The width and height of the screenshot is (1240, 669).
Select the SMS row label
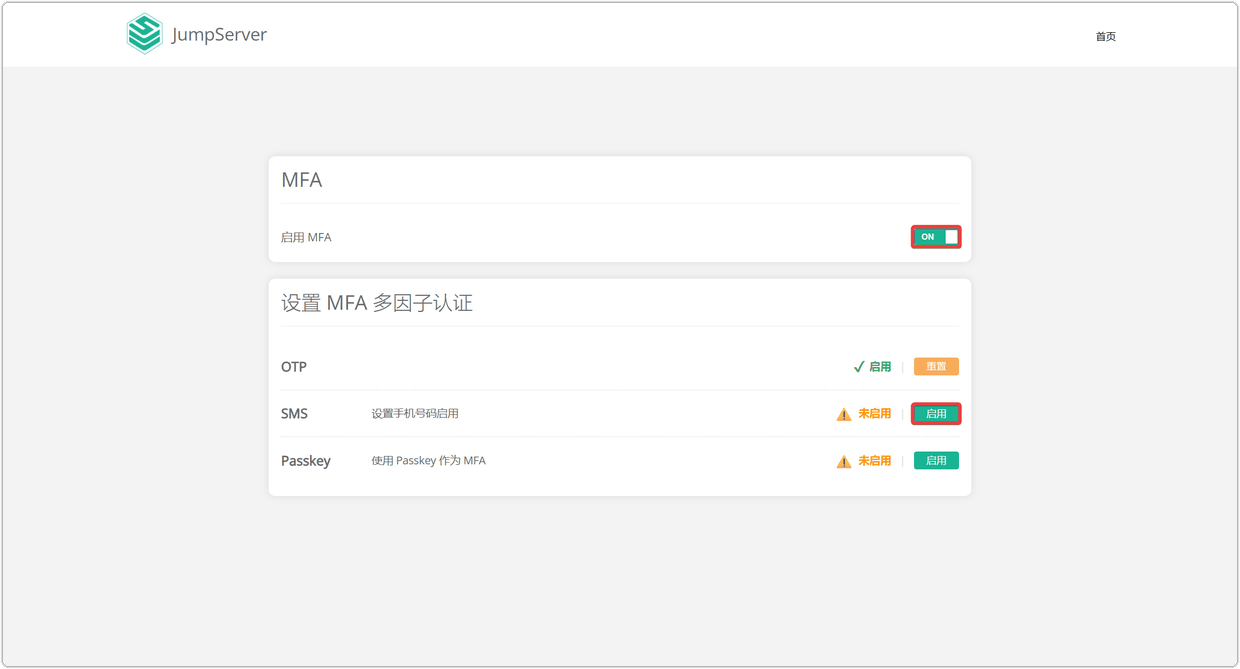[x=294, y=414]
